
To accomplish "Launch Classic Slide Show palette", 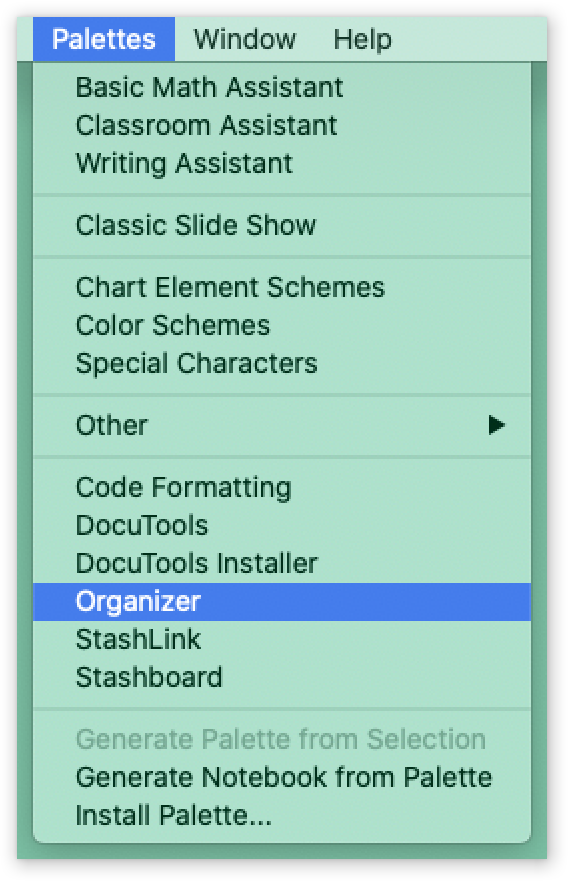I will tap(281, 226).
